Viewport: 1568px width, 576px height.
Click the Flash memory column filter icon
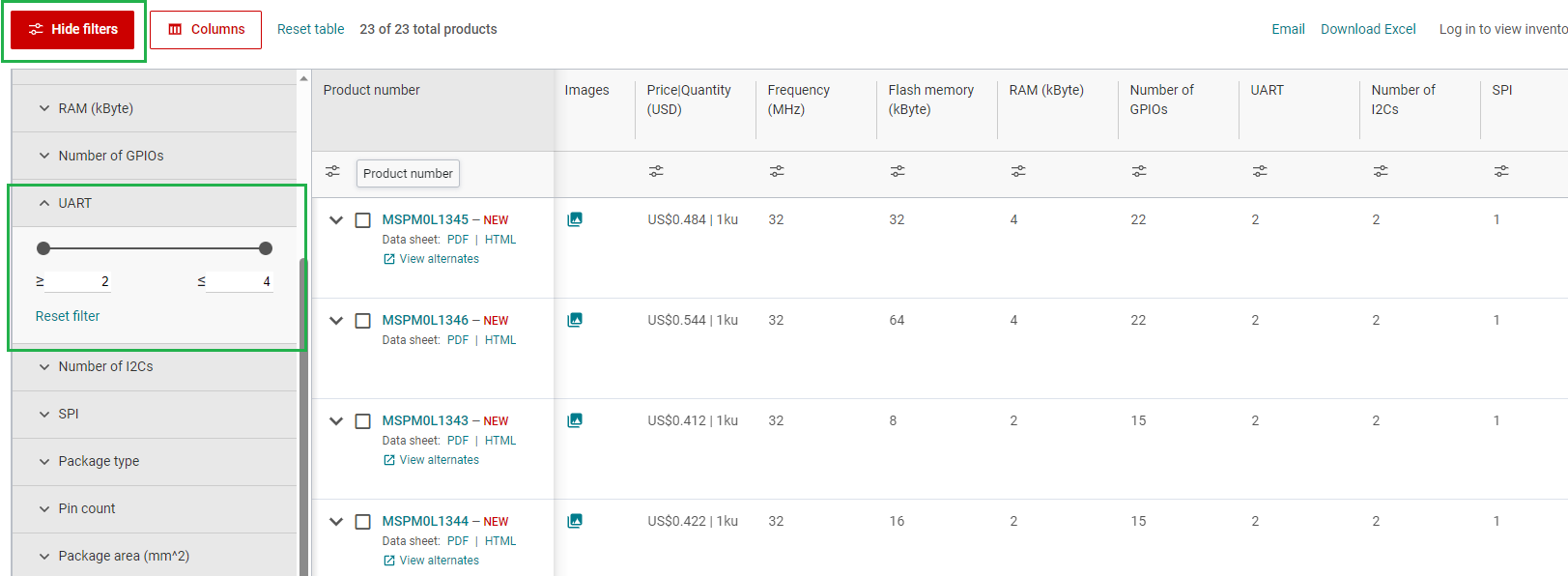coord(898,171)
